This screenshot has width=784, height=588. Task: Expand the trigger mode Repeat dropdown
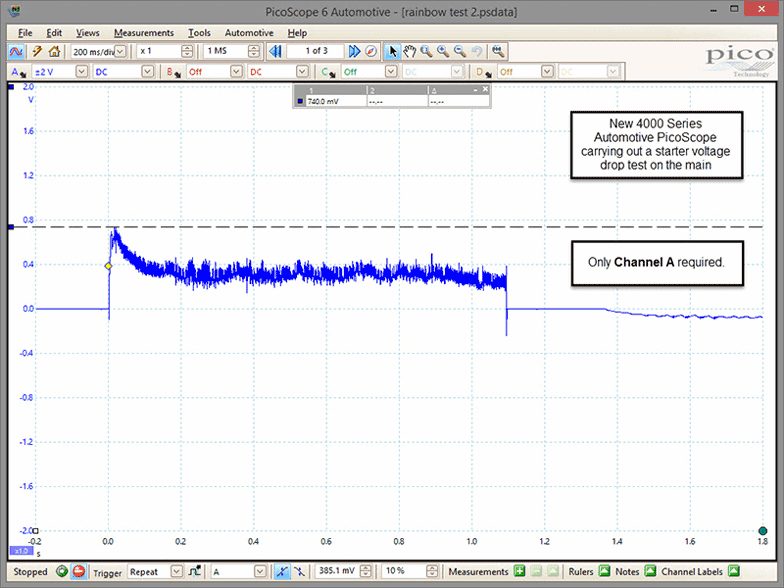point(176,571)
